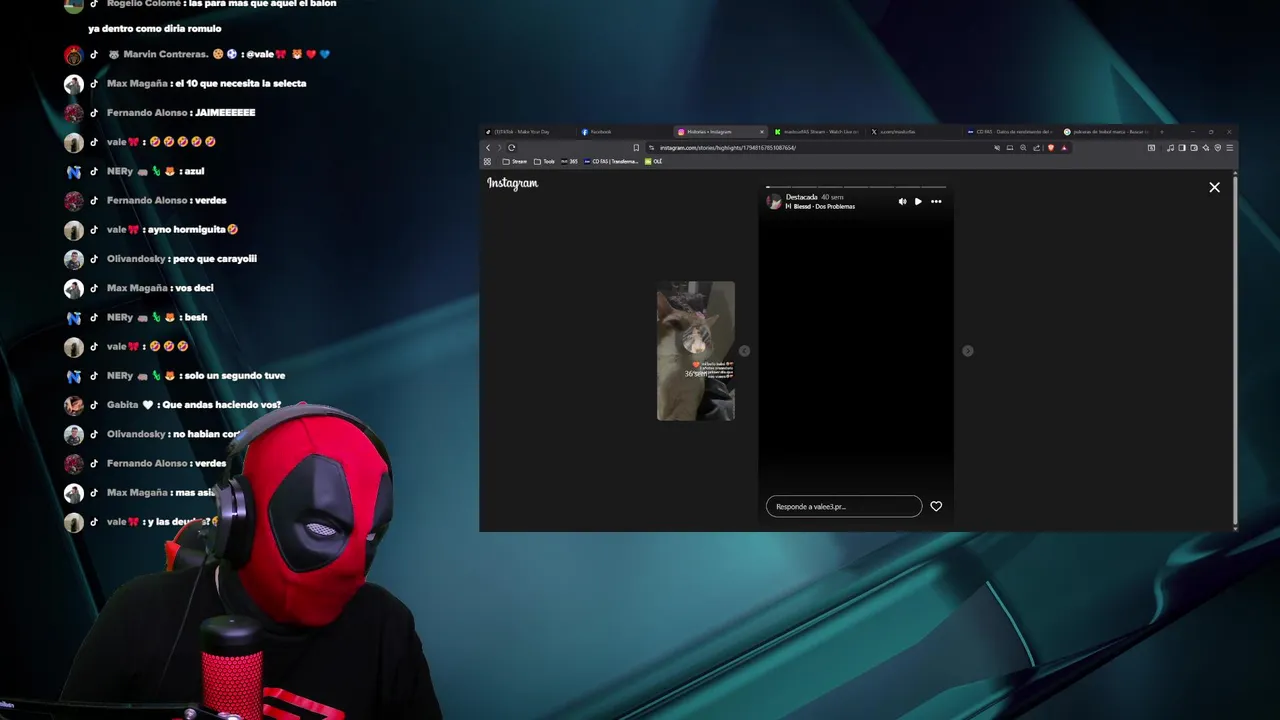
Task: Go back in the browser
Action: [x=488, y=148]
